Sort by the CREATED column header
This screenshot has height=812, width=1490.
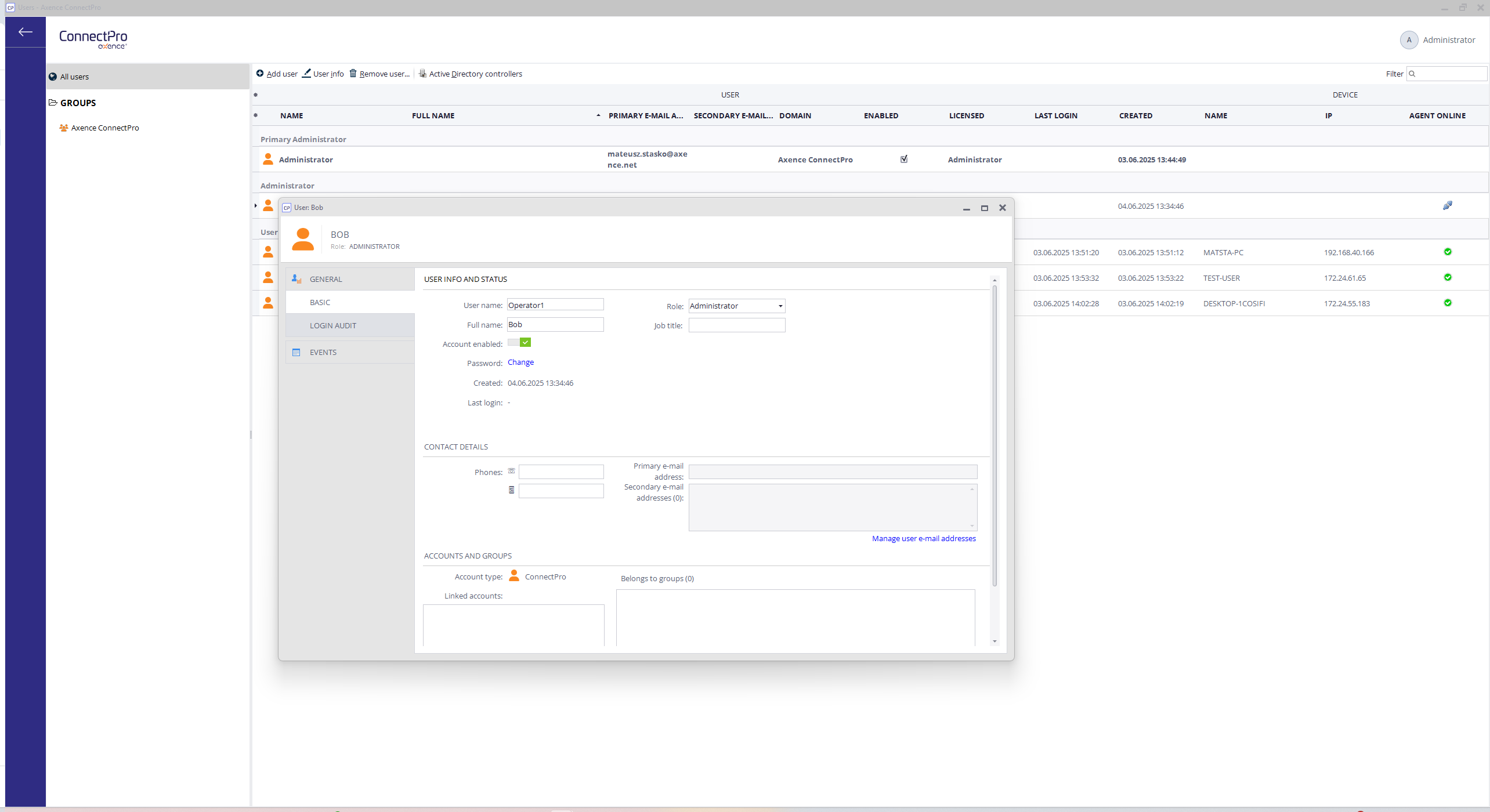click(x=1135, y=115)
